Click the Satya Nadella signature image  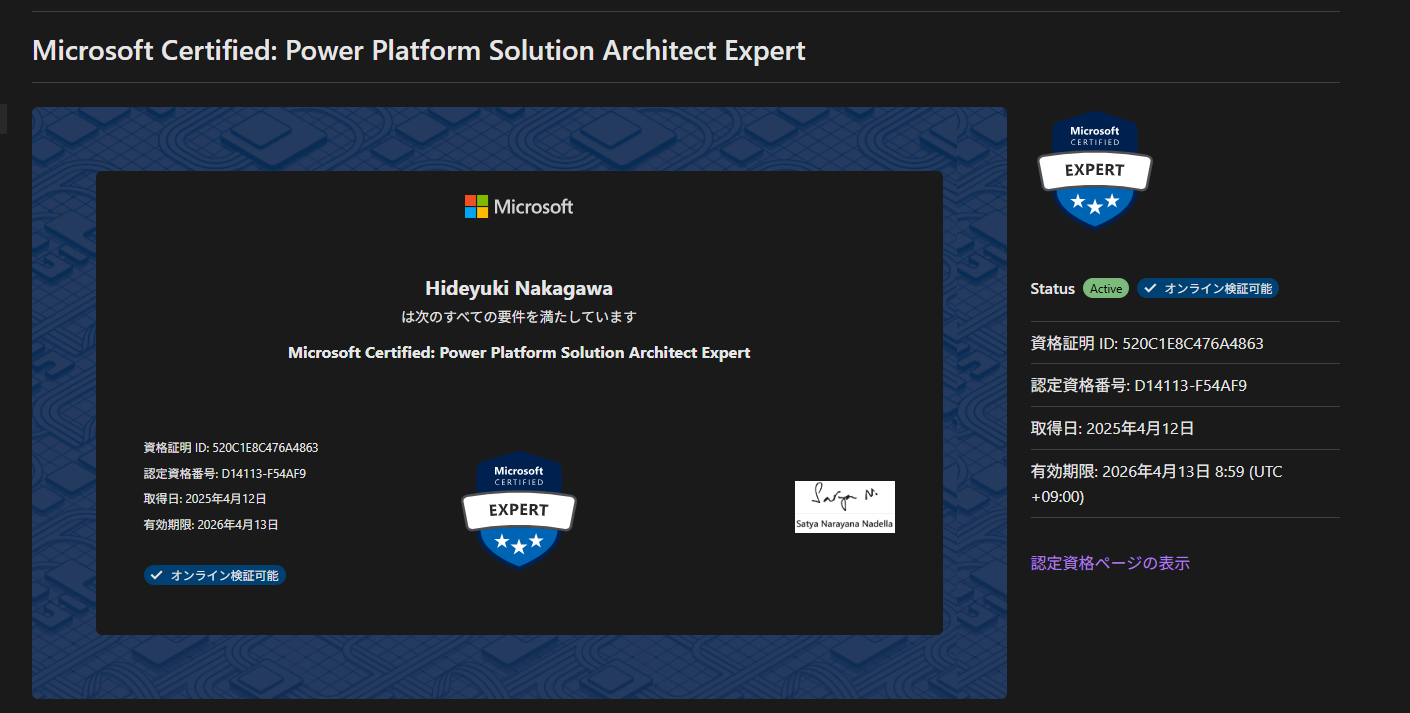844,507
